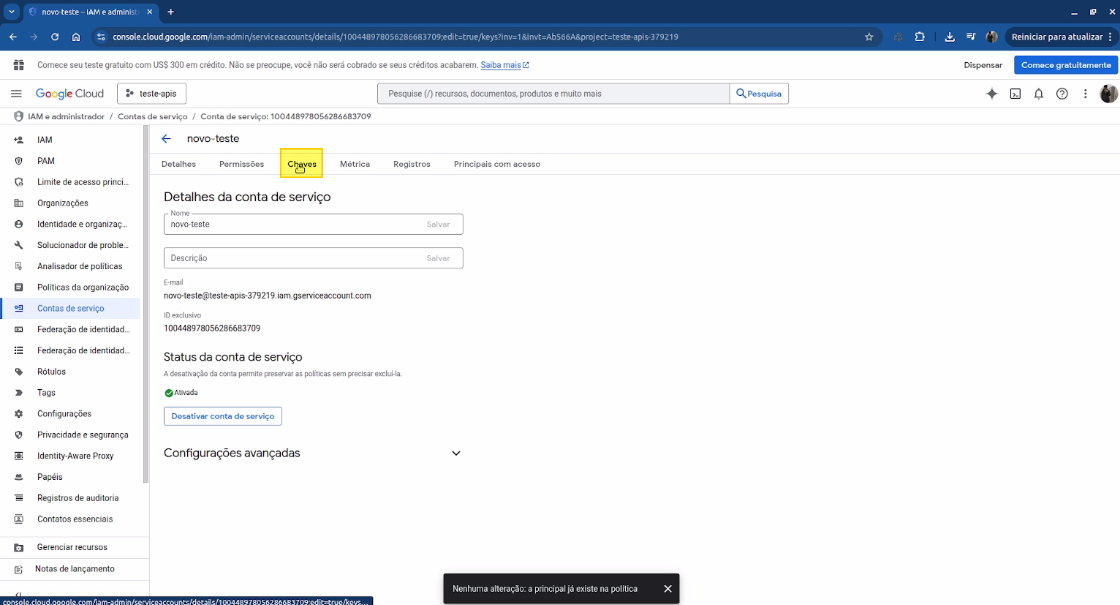The height and width of the screenshot is (605, 1120).
Task: Expand Configurações avançadas section
Action: click(x=456, y=453)
